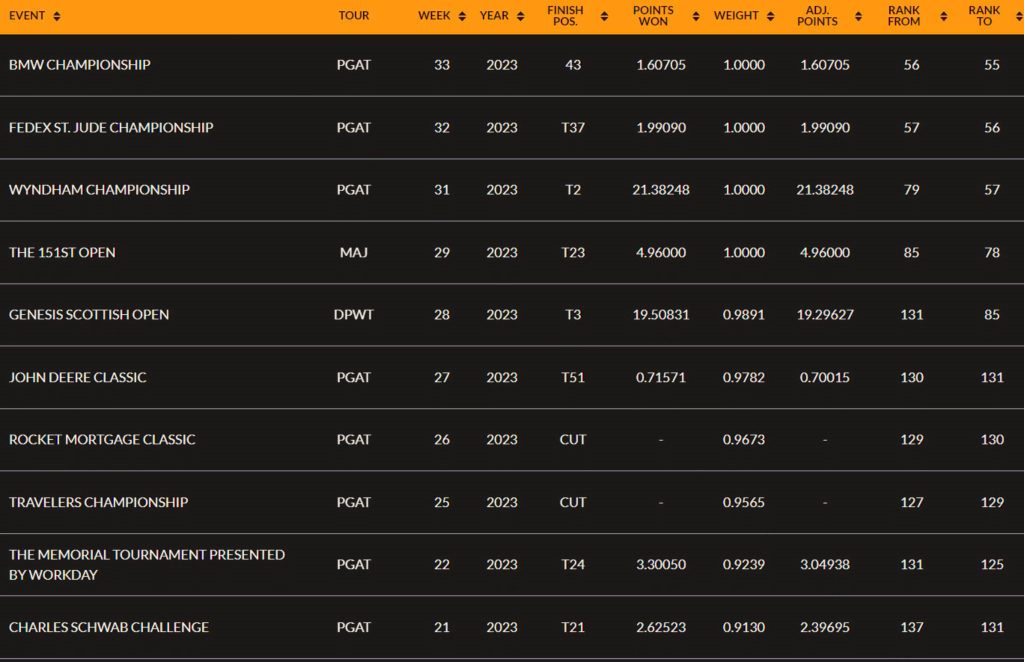Screen dimensions: 1024x662
Task: Select Rocket Mortgage Classic event name
Action: pyautogui.click(x=102, y=439)
